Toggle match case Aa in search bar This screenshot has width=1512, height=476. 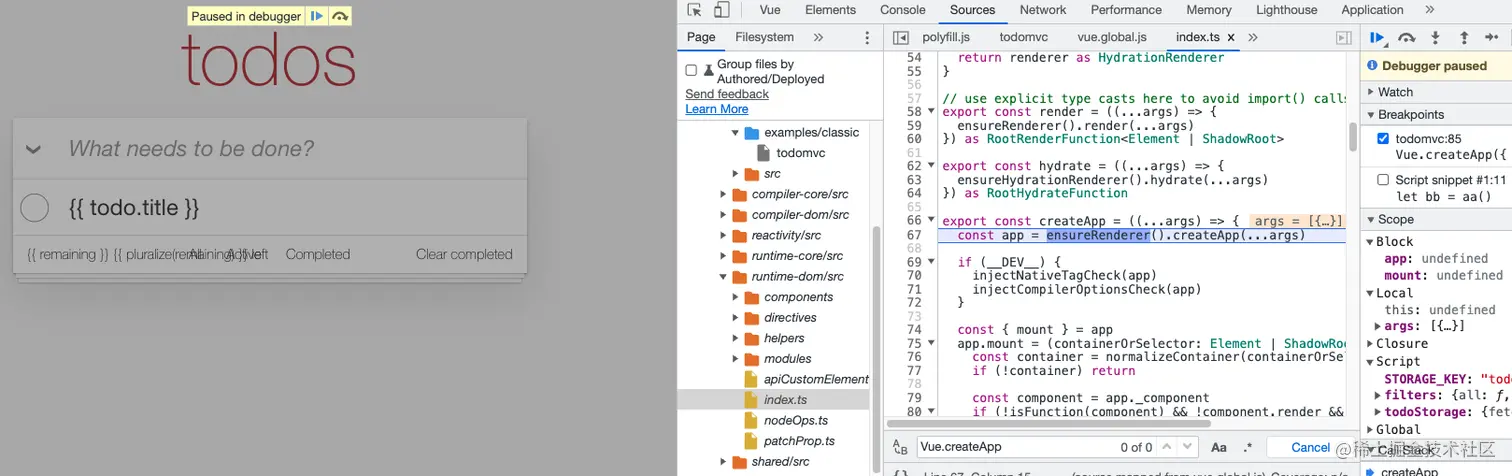click(1219, 447)
